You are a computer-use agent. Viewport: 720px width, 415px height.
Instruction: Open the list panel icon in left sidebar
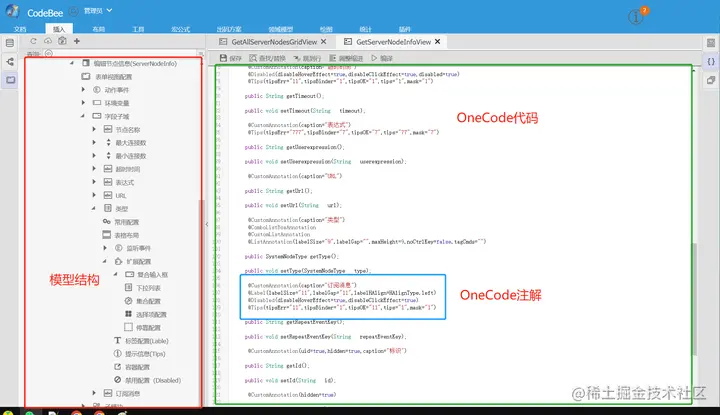10,43
